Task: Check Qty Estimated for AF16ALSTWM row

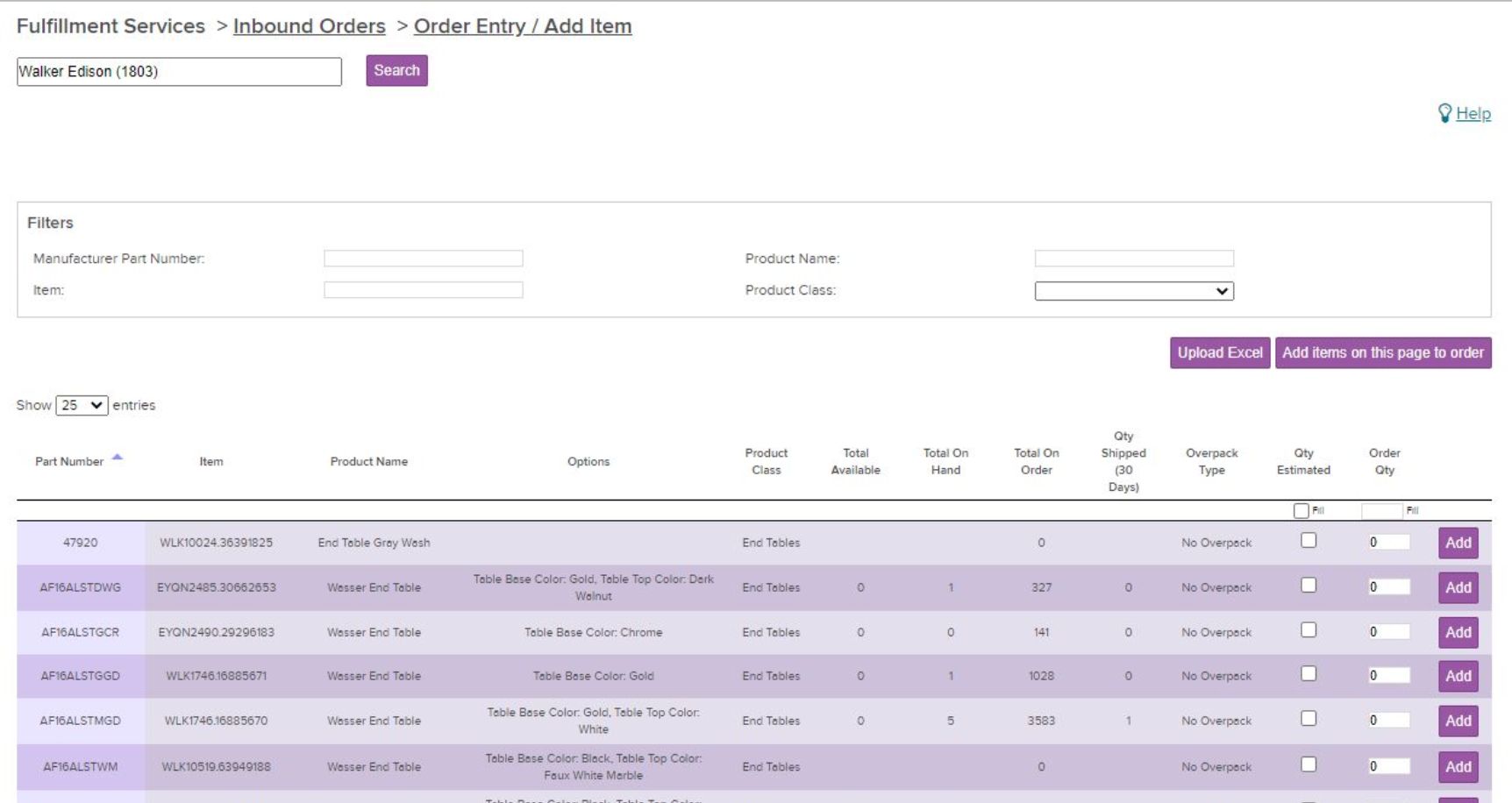Action: click(1309, 764)
